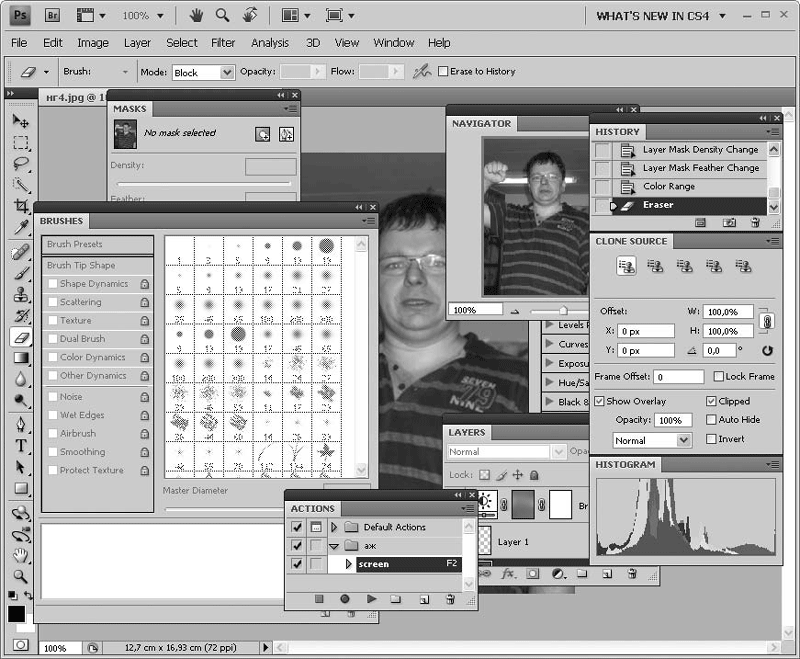Click the Play button in Actions panel
Screen dimensions: 800x659
371,599
